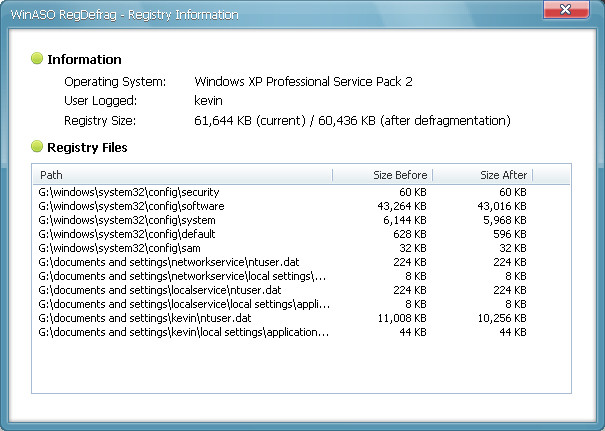Sort the list by Size After column
This screenshot has height=431, width=605.
(x=482, y=175)
